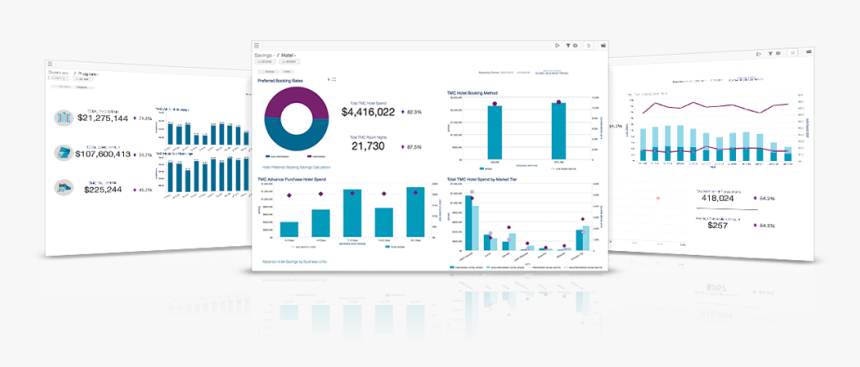
Task: Click the Offline bar in Booking Method chart
Action: tap(558, 131)
